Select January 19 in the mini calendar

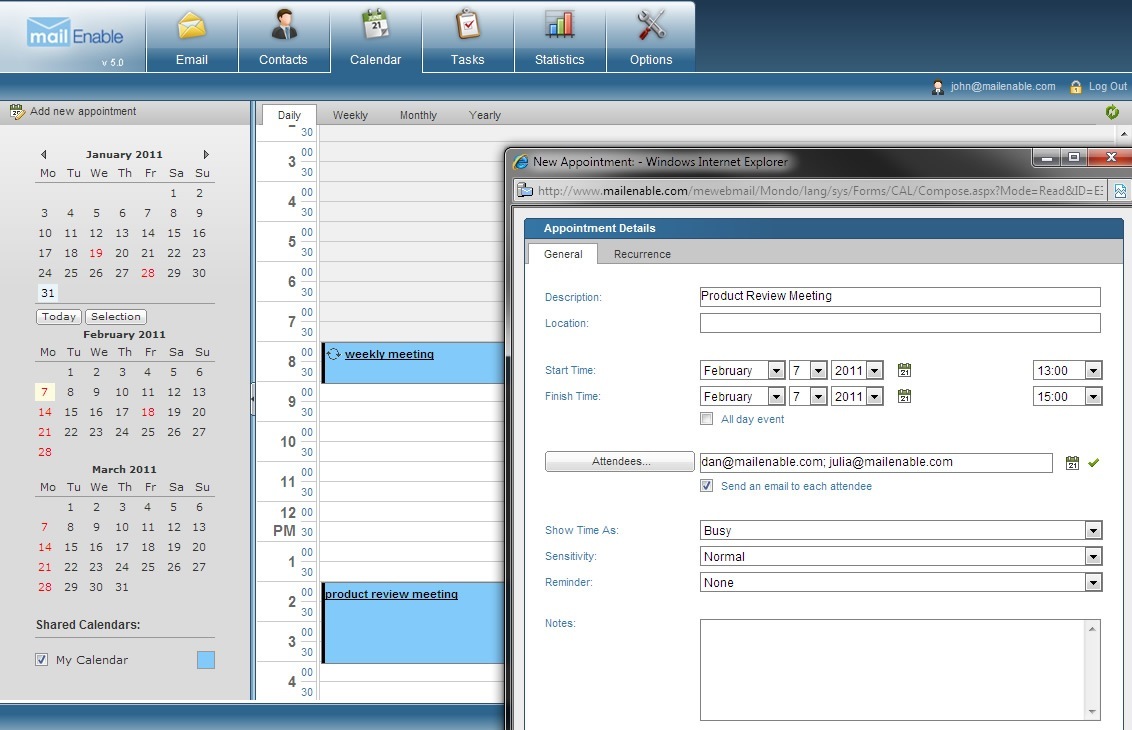click(x=96, y=253)
